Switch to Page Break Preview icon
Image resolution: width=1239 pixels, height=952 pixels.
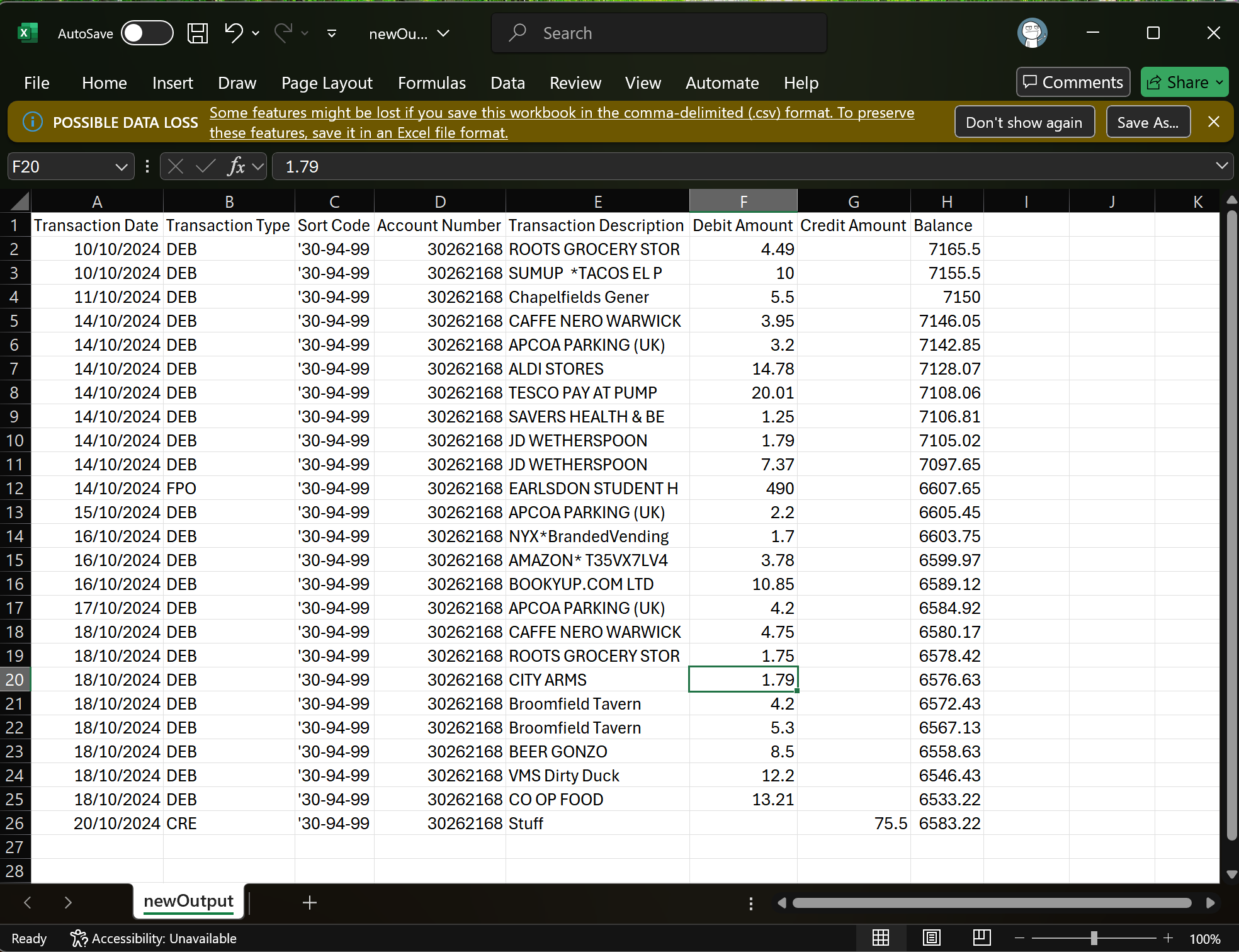982,938
